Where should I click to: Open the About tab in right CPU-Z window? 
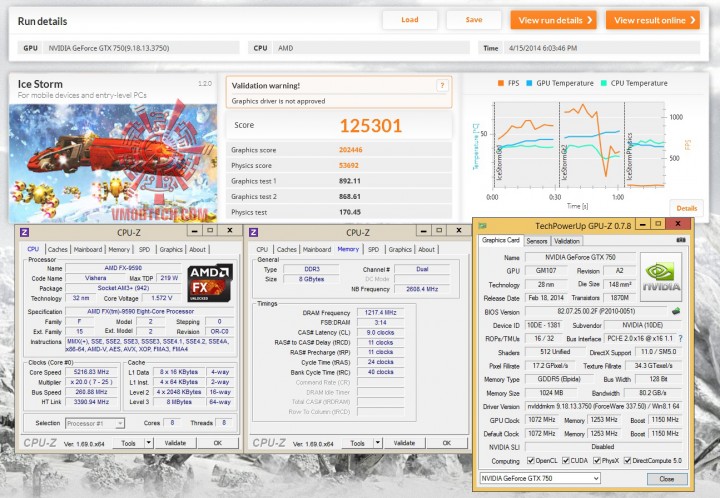(426, 249)
